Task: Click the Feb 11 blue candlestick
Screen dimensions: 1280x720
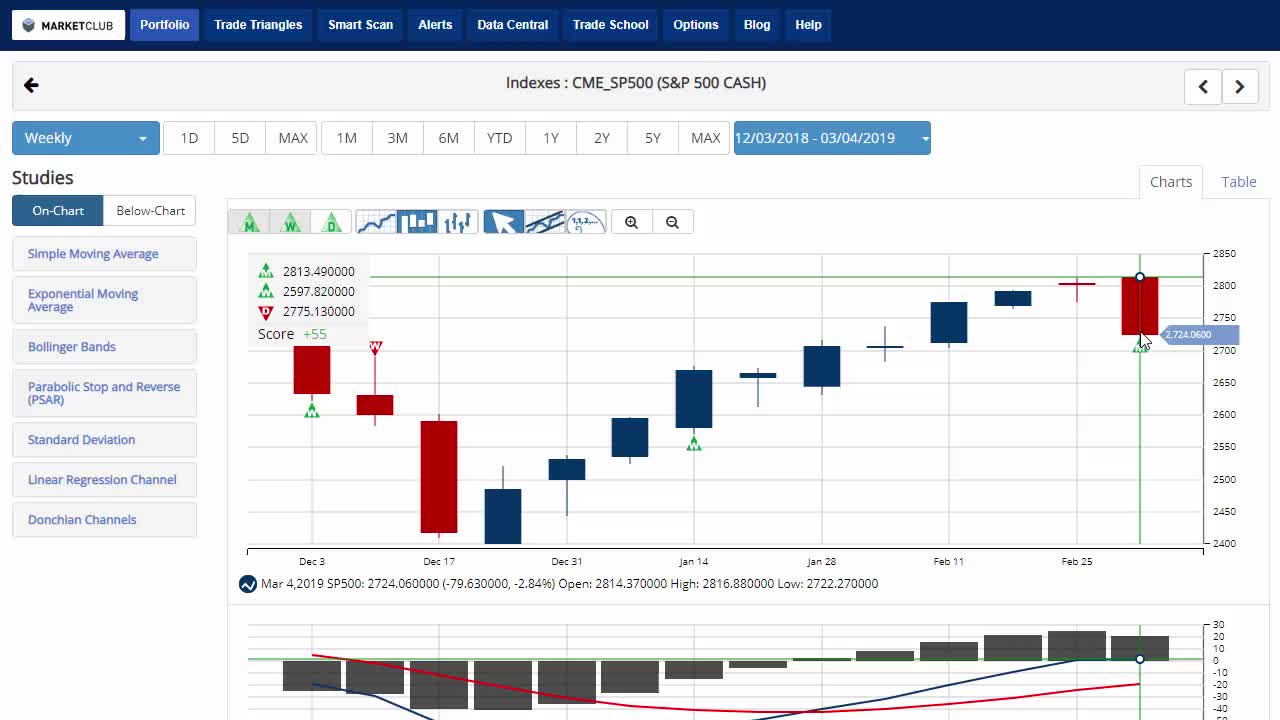Action: pos(949,322)
